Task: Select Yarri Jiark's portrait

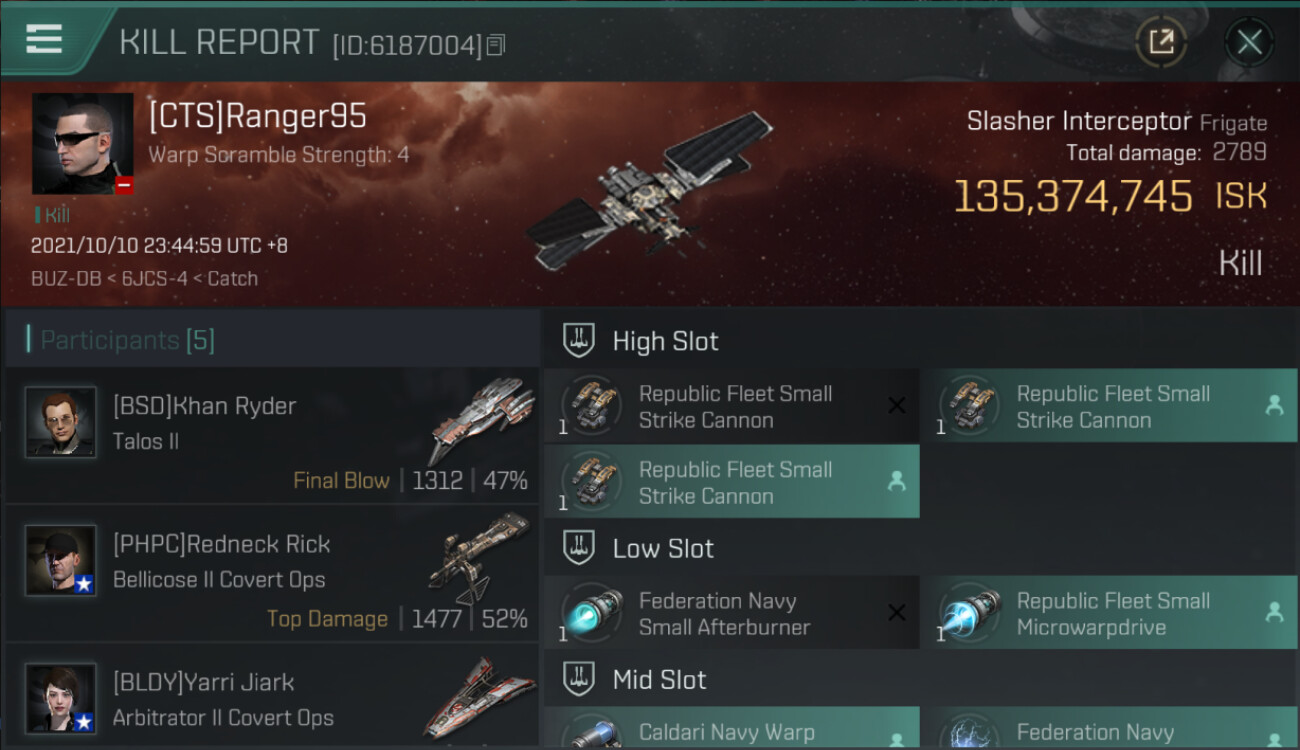Action: pyautogui.click(x=61, y=698)
